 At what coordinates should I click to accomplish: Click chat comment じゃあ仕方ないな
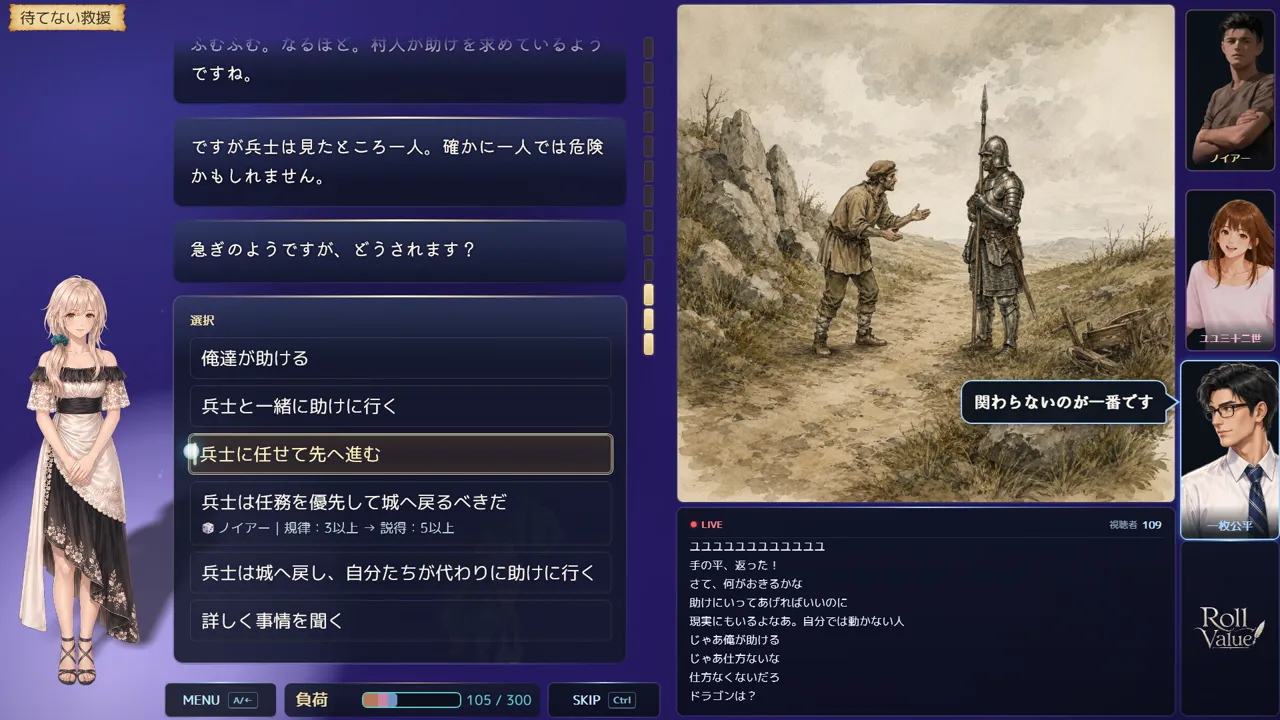pos(734,658)
